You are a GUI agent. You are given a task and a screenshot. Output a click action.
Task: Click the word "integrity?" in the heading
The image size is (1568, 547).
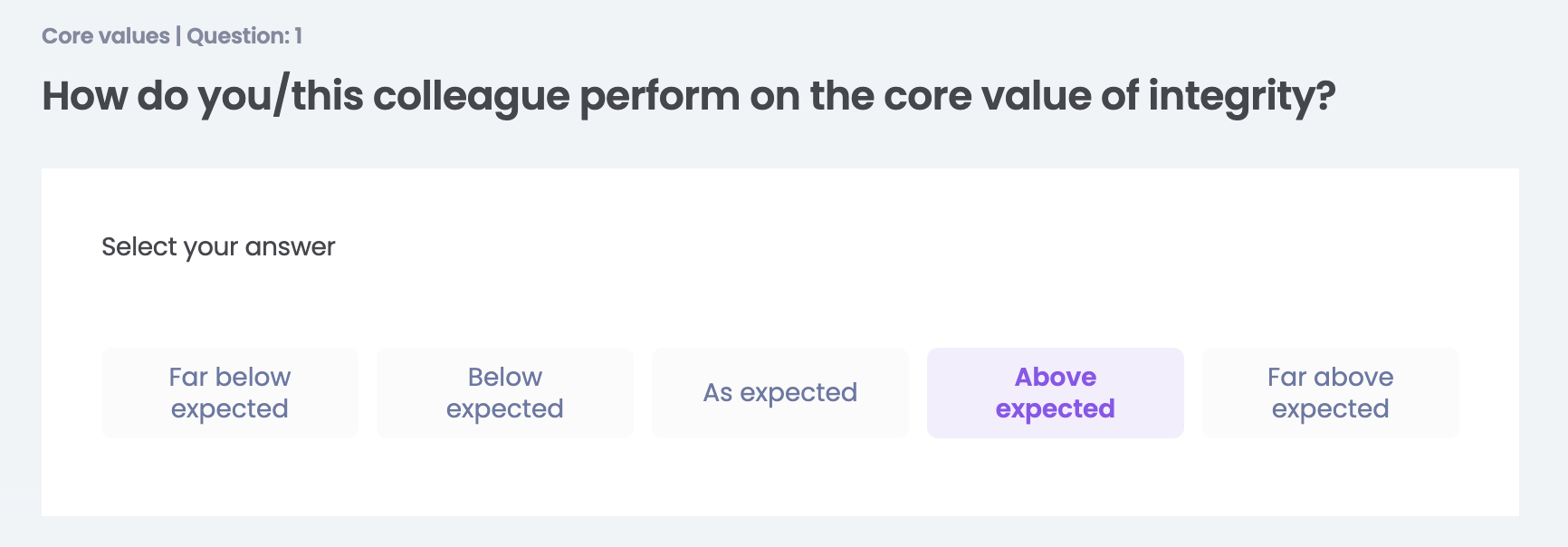click(1242, 97)
